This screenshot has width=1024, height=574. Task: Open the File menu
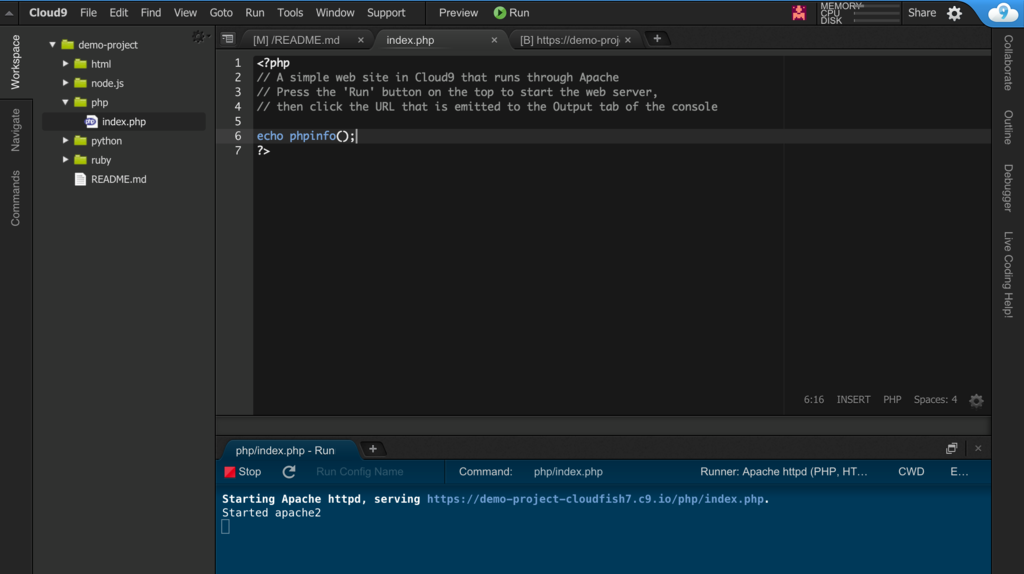coord(88,12)
